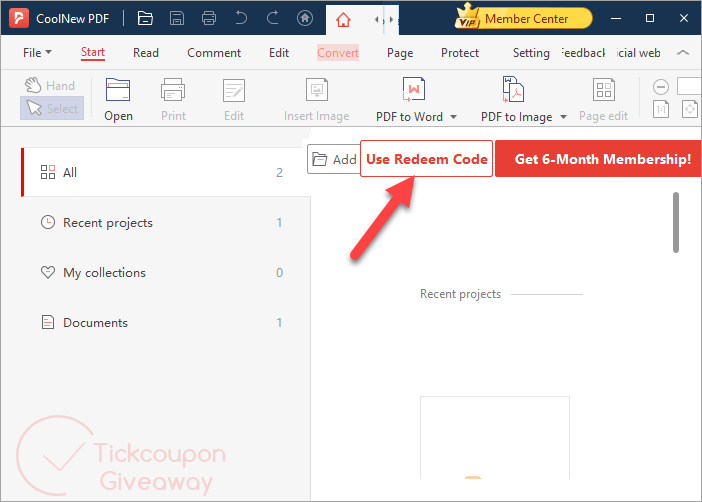This screenshot has width=702, height=502.
Task: Click the round home icon in title bar
Action: [305, 18]
